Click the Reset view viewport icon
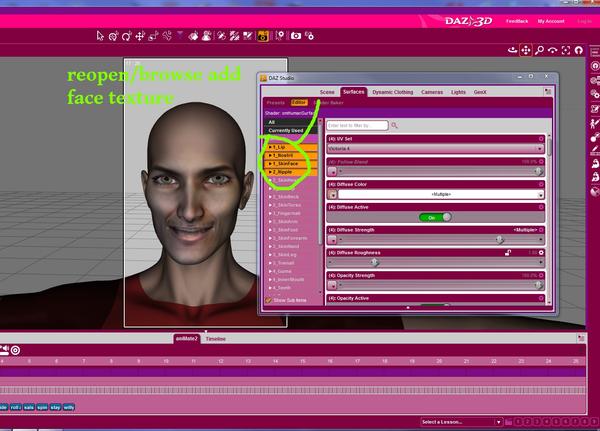Screen dimensions: 600x431 pyautogui.click(x=579, y=50)
